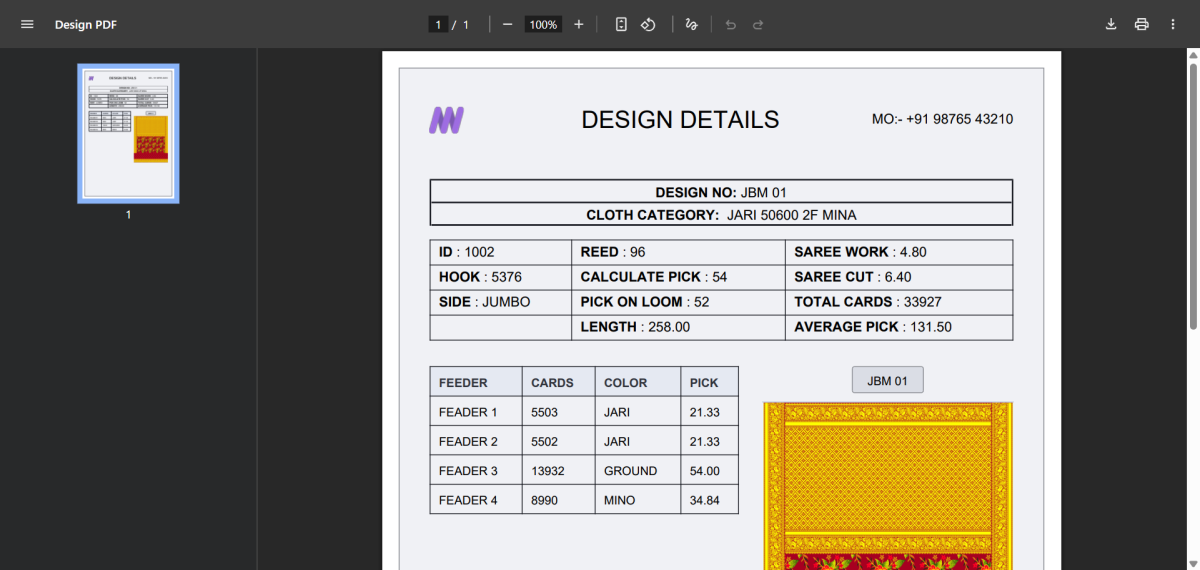Download the Design PDF file
This screenshot has width=1200, height=570.
[1111, 24]
